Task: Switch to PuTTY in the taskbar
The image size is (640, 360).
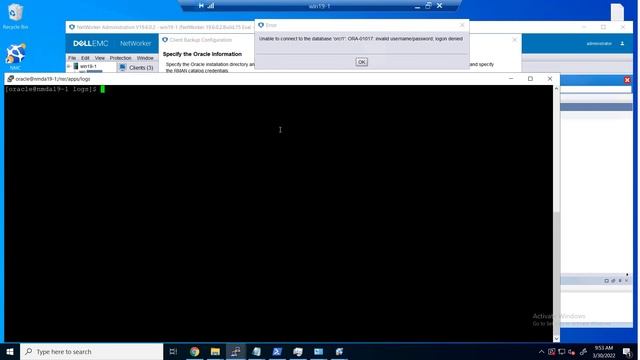Action: (236, 351)
